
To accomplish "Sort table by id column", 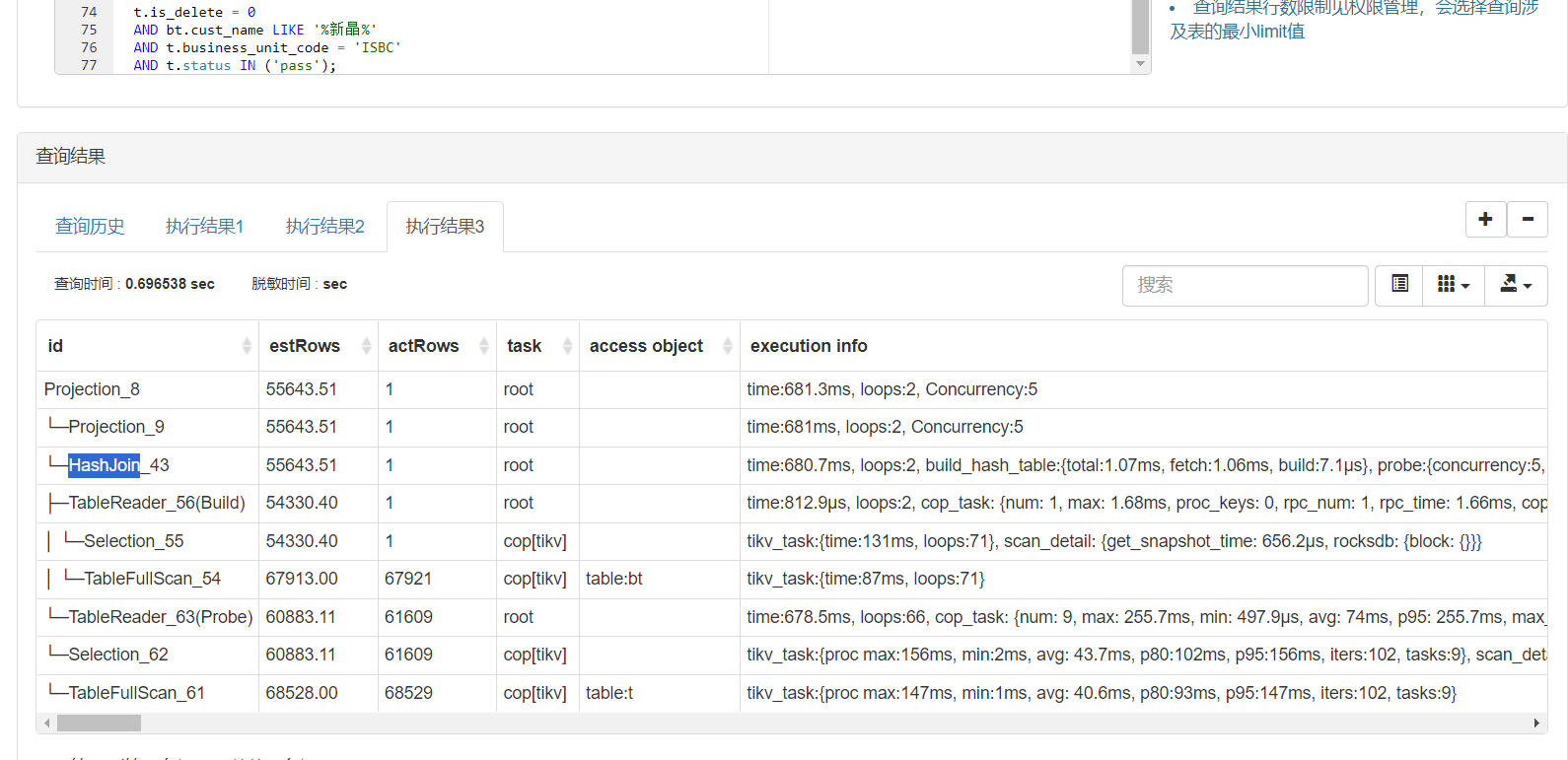I will (x=246, y=346).
